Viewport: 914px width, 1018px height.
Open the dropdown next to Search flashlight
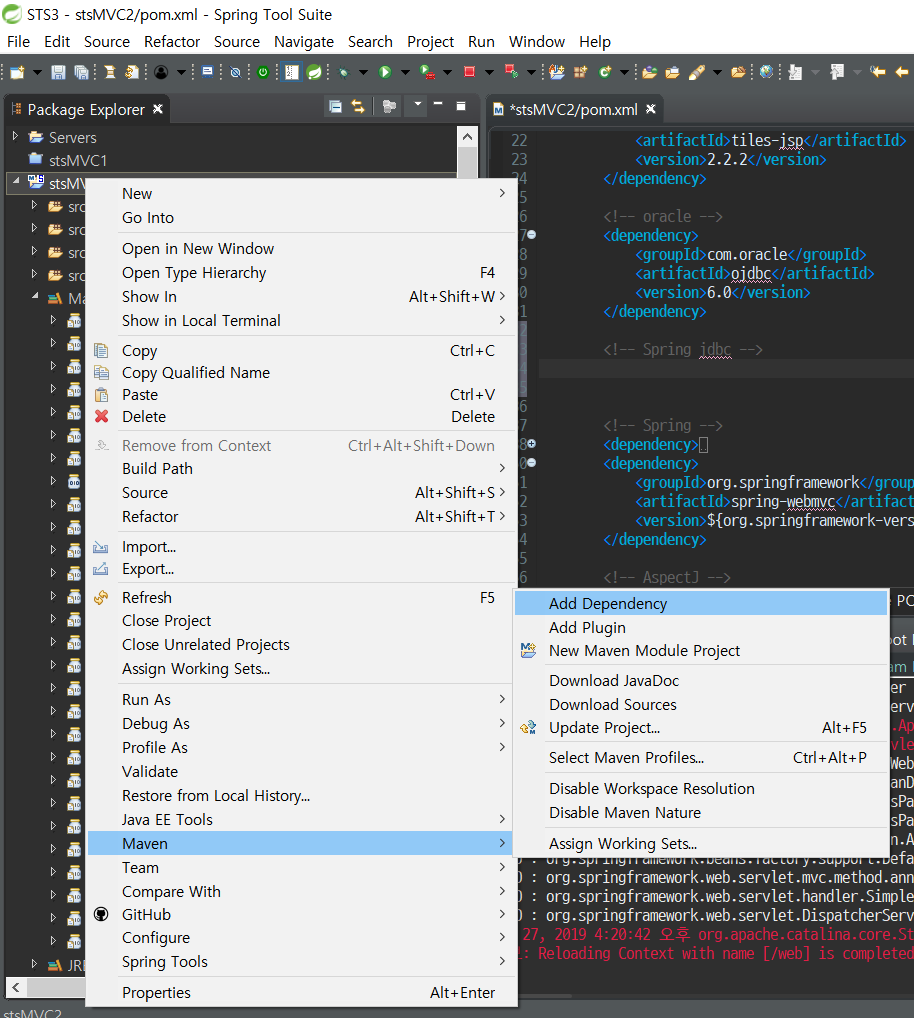tap(717, 72)
